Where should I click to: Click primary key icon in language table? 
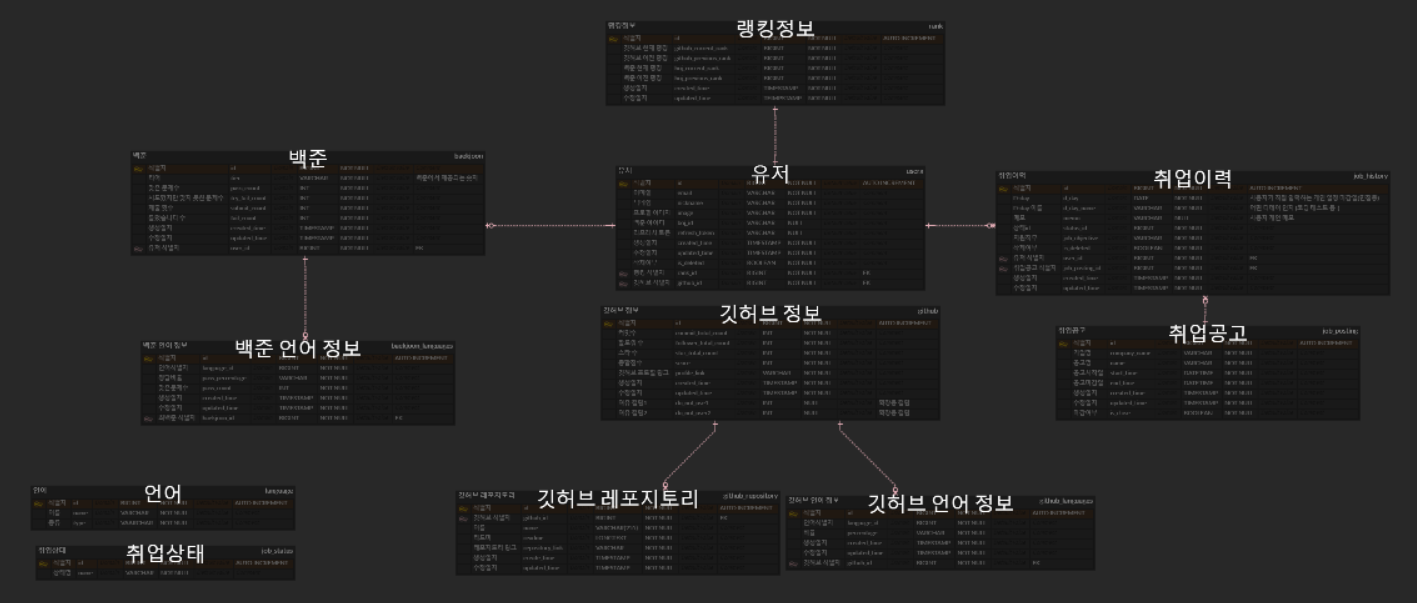coord(39,503)
